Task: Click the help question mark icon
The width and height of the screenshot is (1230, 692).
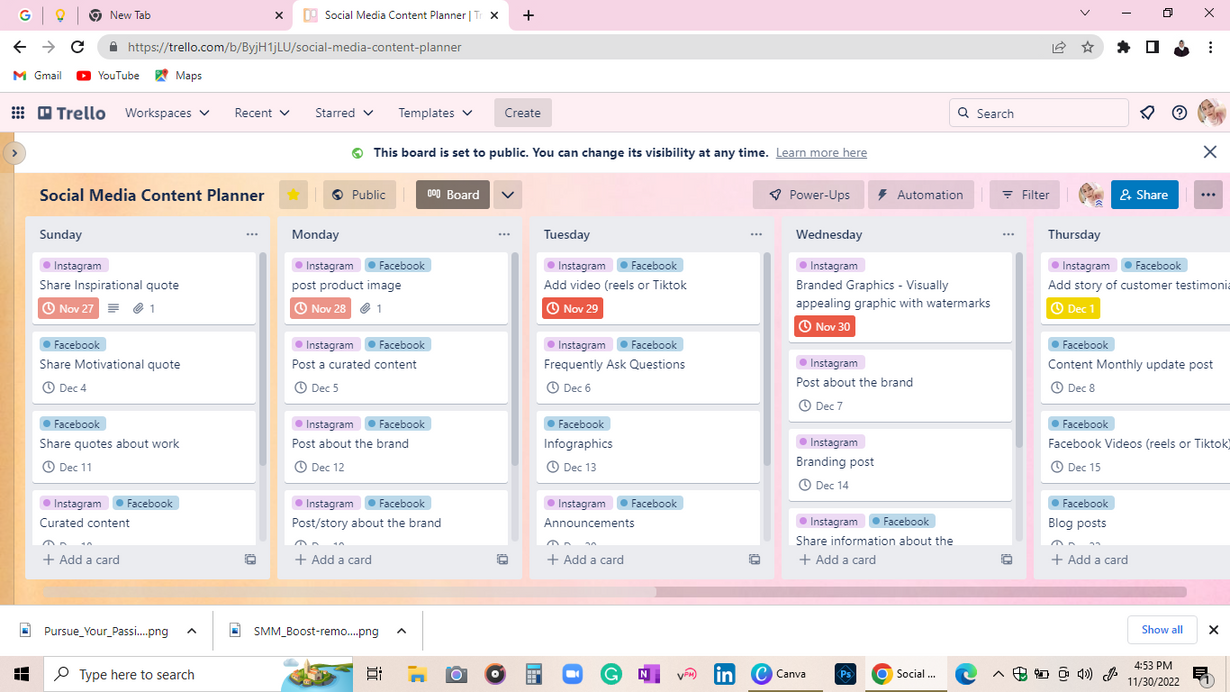Action: [x=1179, y=113]
